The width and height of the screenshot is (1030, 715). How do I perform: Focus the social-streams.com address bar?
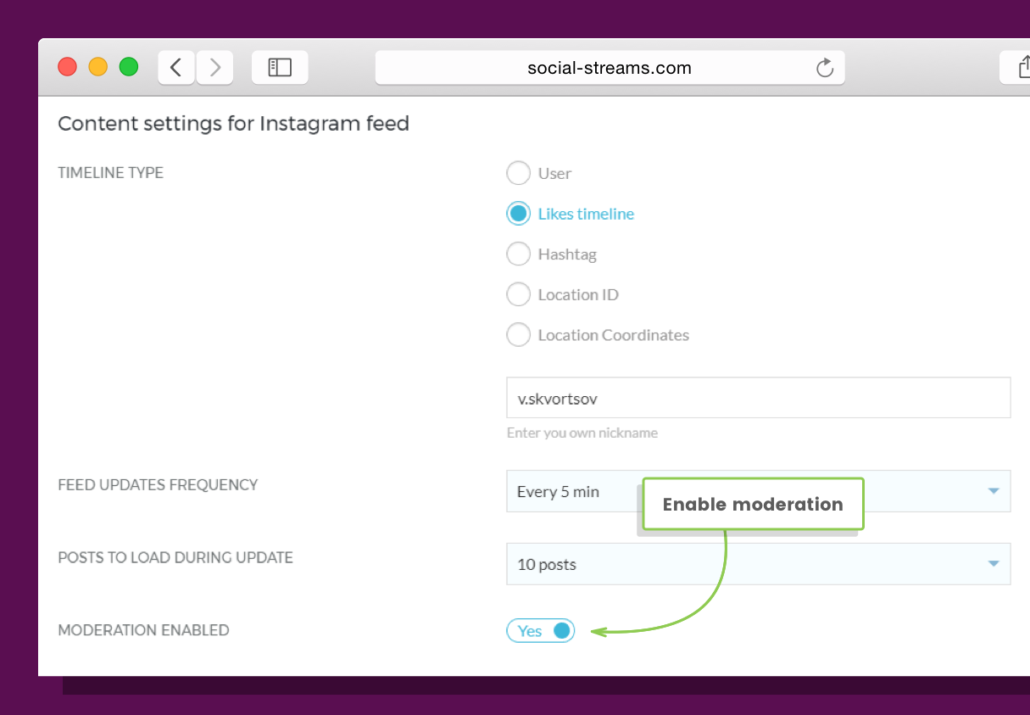[610, 68]
